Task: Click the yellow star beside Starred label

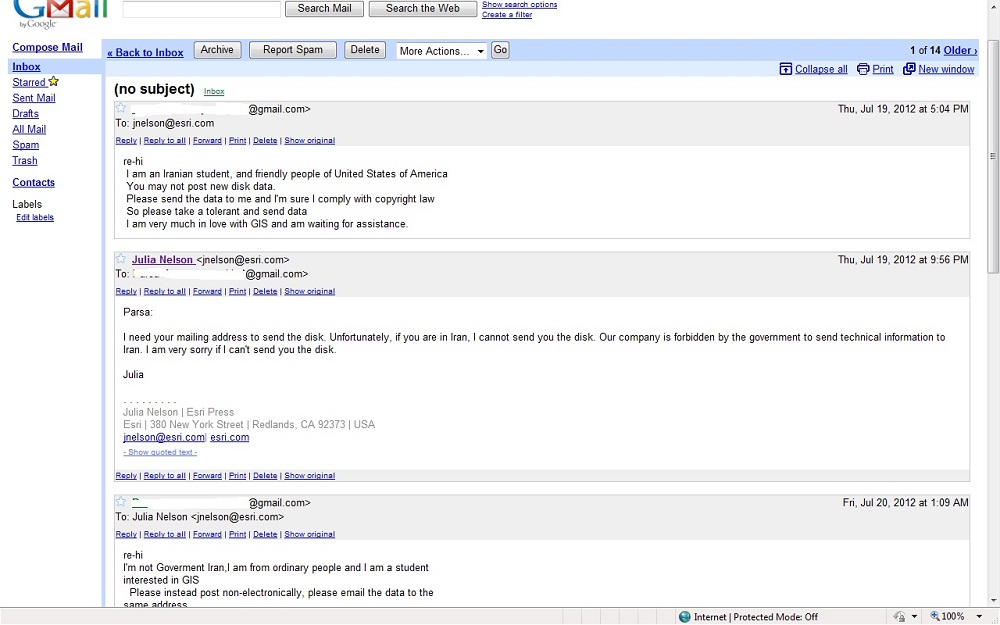Action: (x=54, y=82)
